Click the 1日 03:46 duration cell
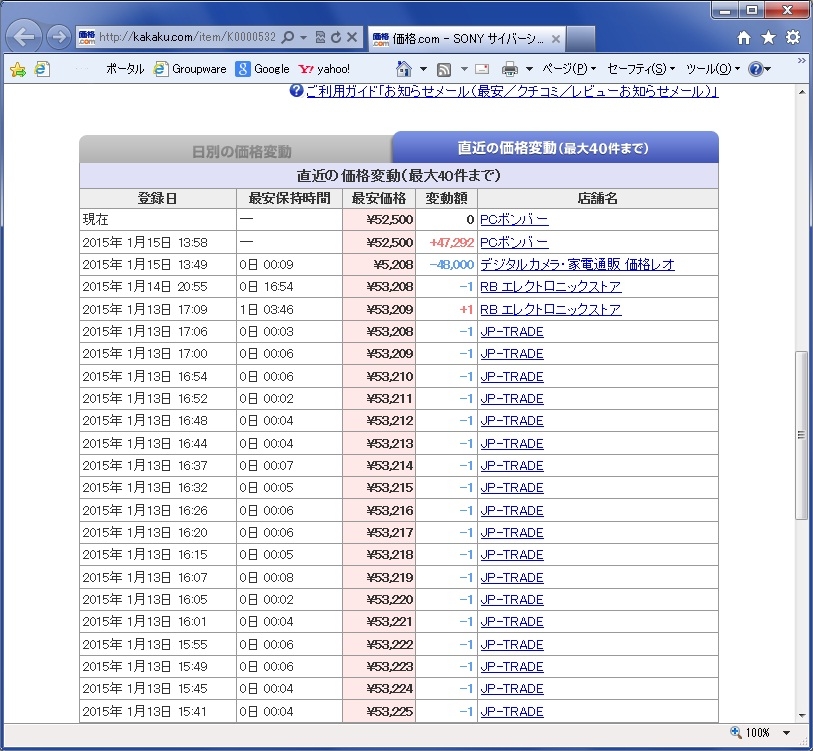Viewport: 813px width, 751px height. coord(289,310)
